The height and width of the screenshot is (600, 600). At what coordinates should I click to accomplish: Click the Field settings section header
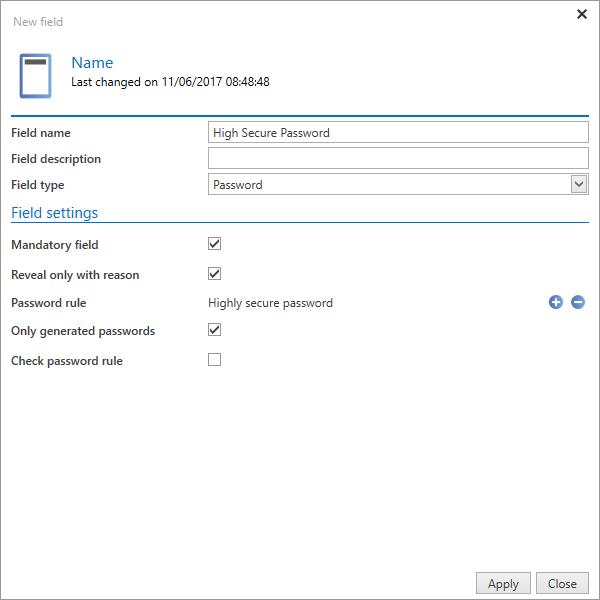tap(55, 213)
